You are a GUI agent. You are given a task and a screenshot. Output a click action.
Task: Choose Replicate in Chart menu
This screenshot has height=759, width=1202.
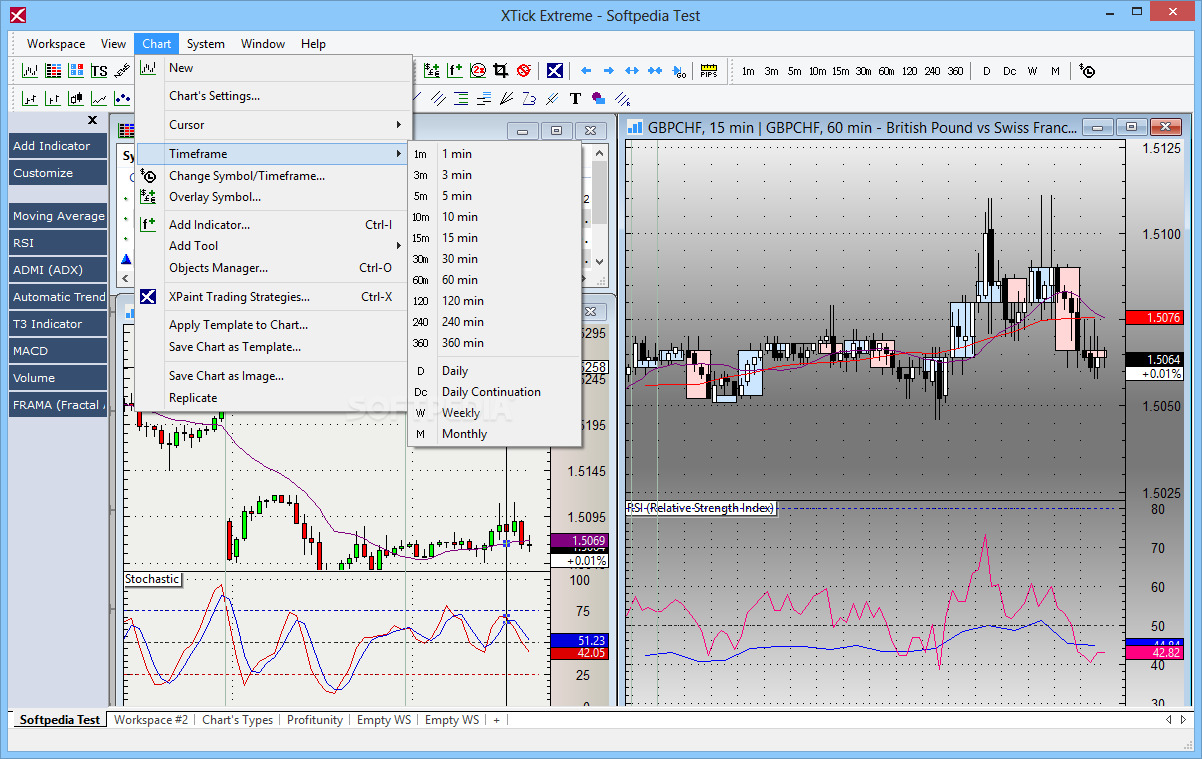tap(274, 398)
